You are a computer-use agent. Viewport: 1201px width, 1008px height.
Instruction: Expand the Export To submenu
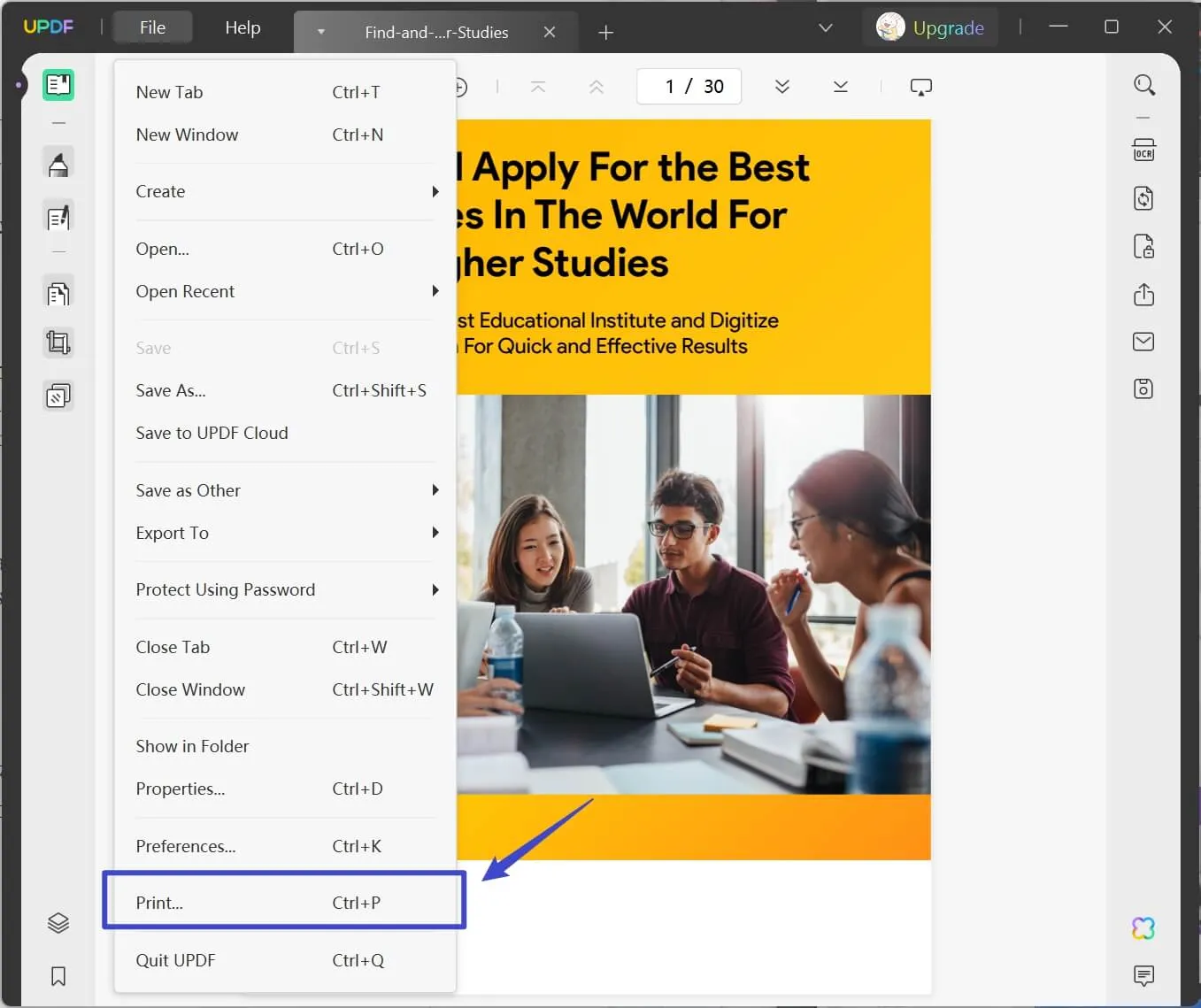285,533
